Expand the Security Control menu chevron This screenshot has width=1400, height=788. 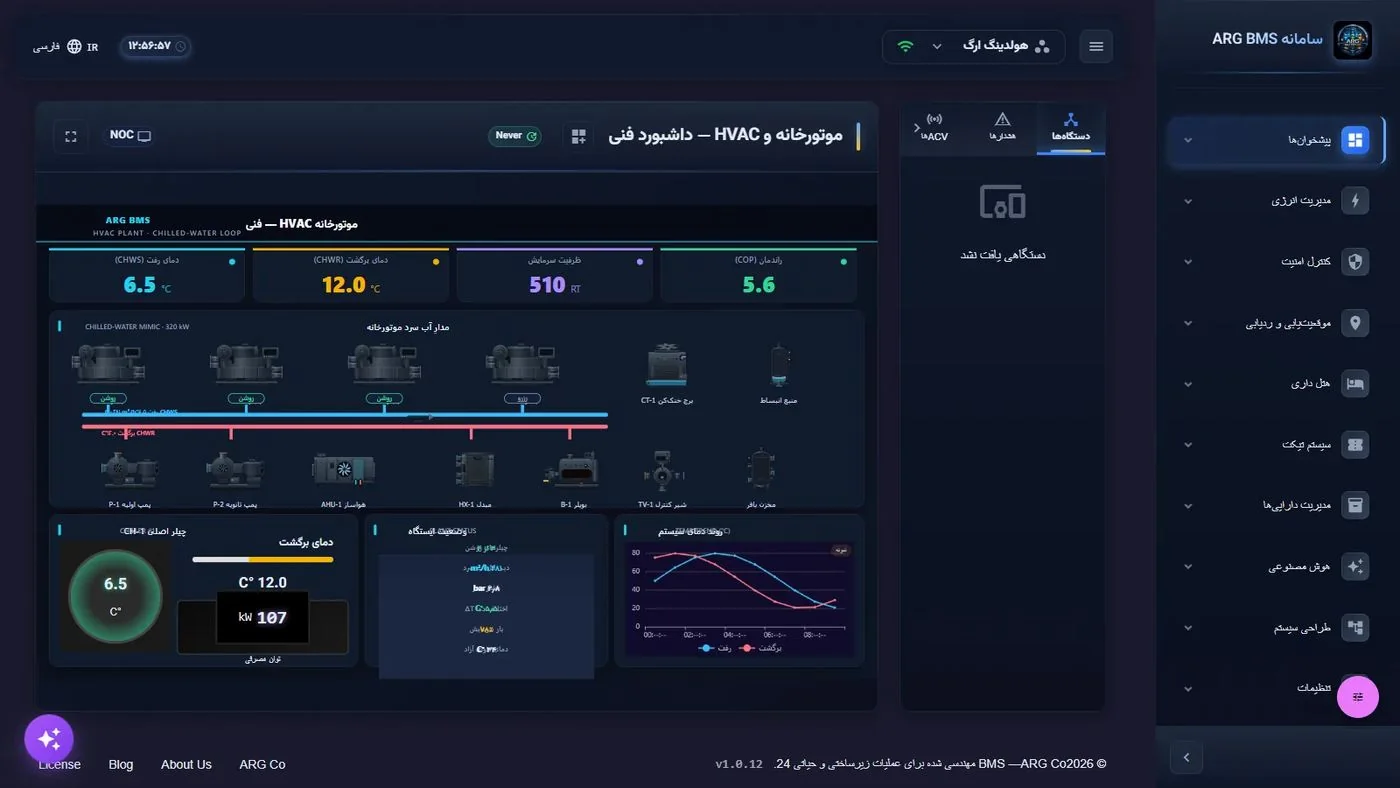[x=1188, y=262]
